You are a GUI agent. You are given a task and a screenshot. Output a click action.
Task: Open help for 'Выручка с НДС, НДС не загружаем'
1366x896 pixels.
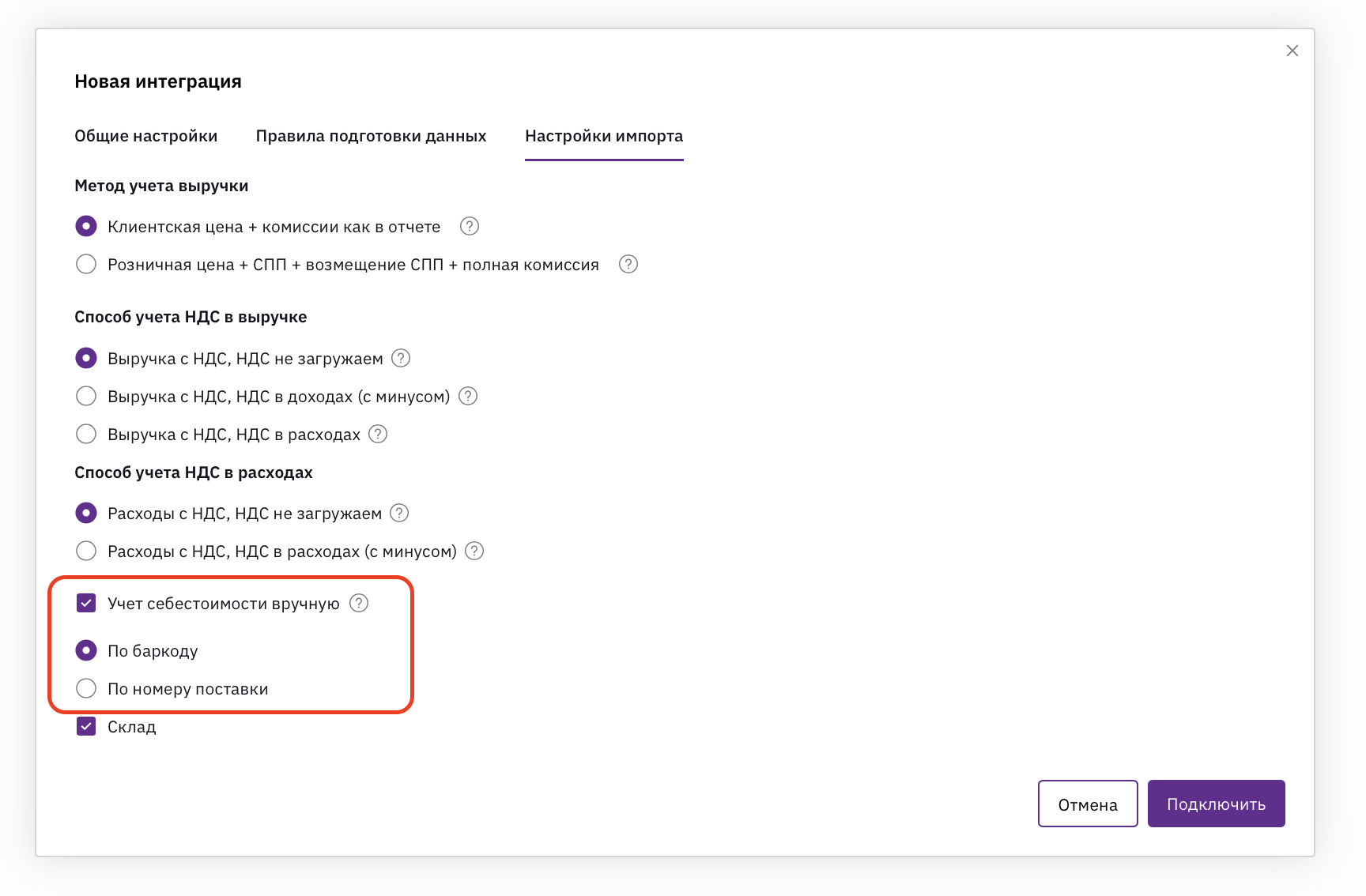pos(402,359)
